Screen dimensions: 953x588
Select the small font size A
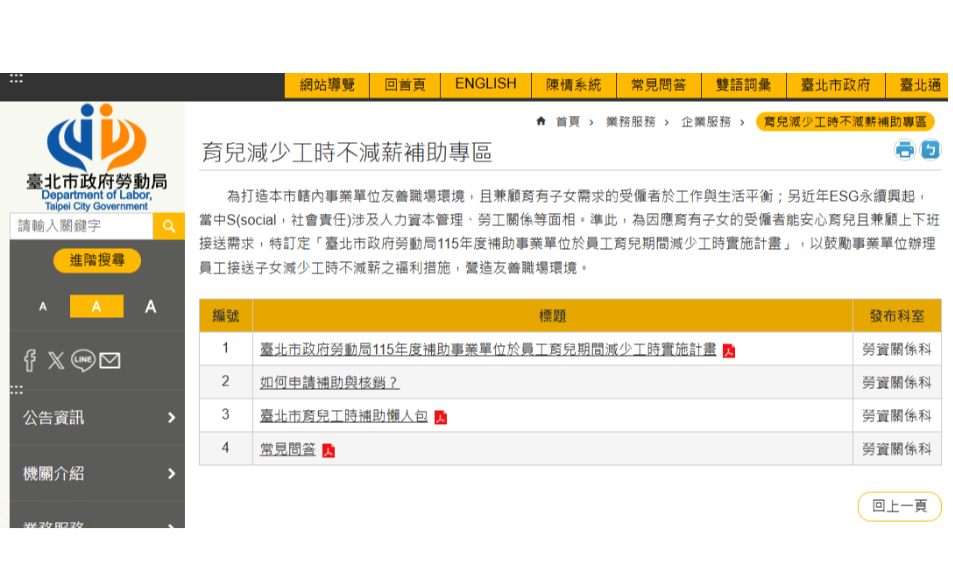click(43, 307)
